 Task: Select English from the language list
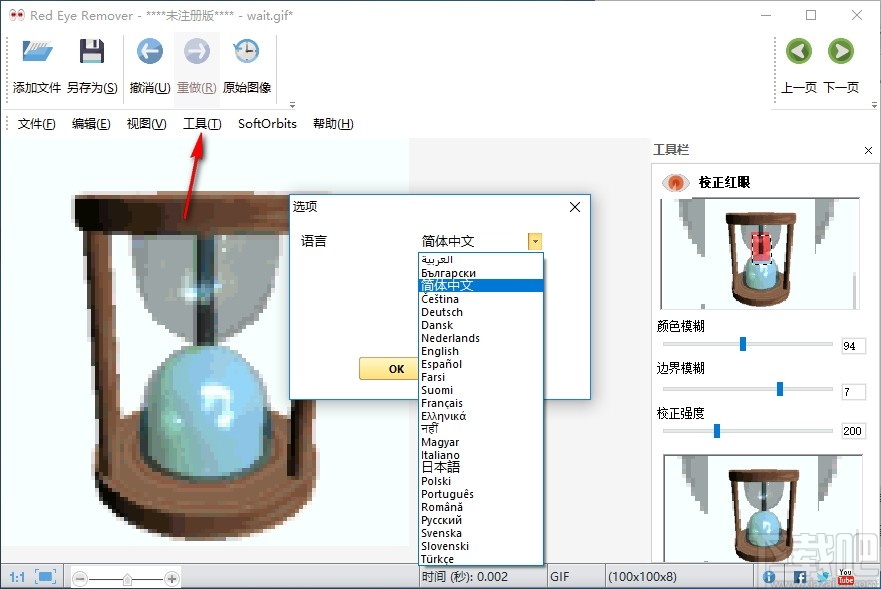438,351
